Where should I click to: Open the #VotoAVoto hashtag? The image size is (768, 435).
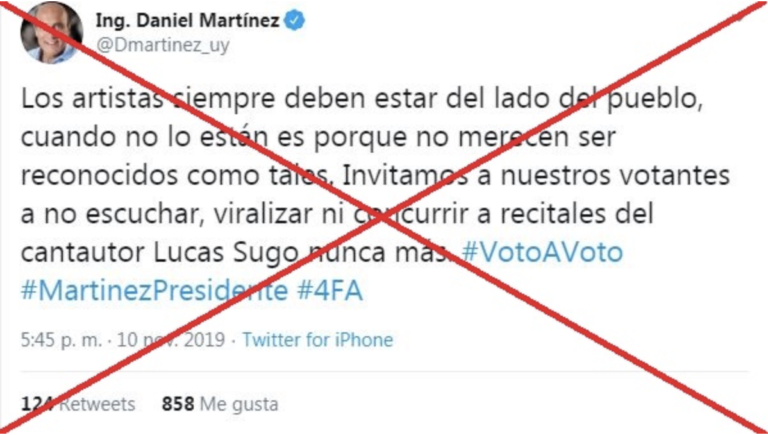[542, 252]
